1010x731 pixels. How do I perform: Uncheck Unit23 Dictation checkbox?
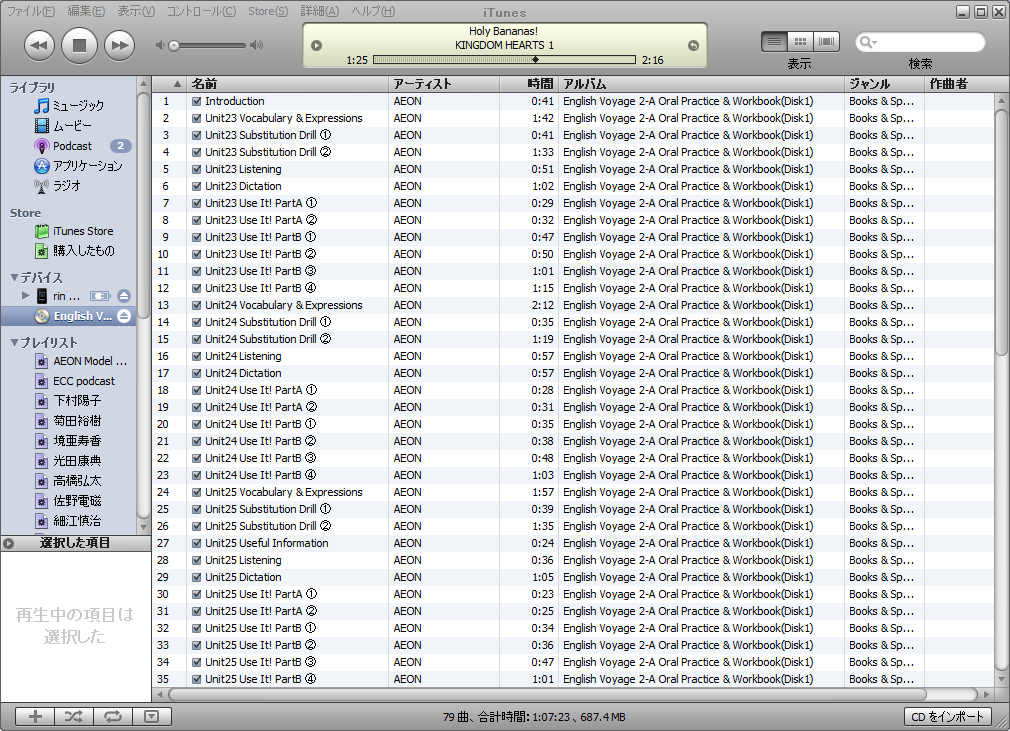(196, 186)
